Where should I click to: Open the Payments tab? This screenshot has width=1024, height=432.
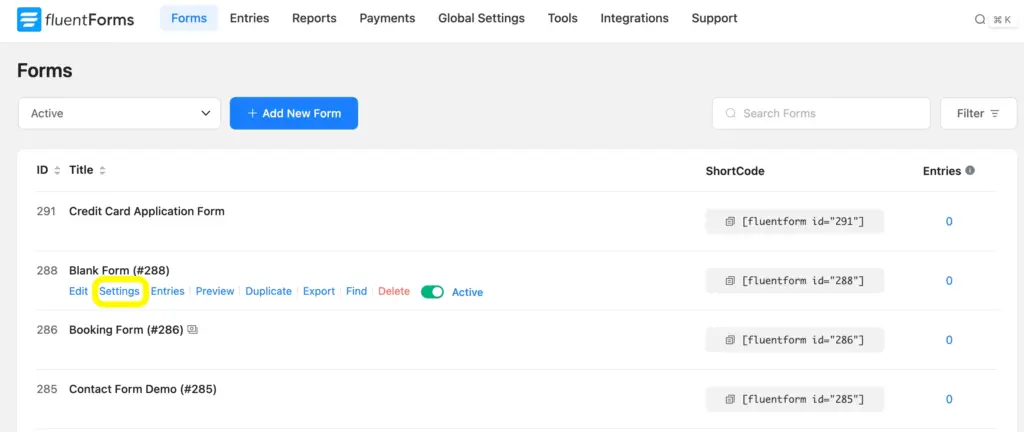[387, 18]
